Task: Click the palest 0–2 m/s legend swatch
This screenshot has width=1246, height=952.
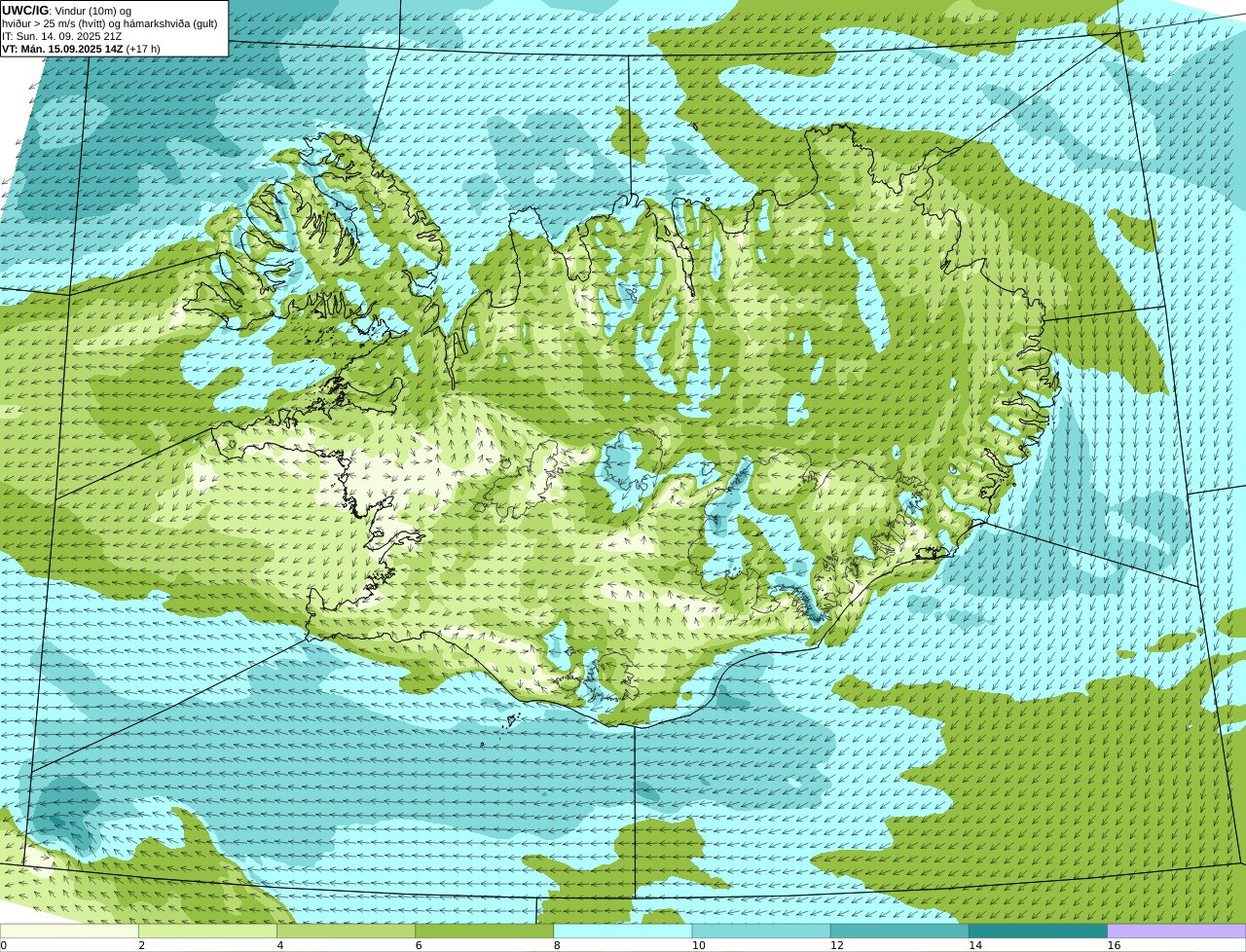Action: tap(69, 931)
